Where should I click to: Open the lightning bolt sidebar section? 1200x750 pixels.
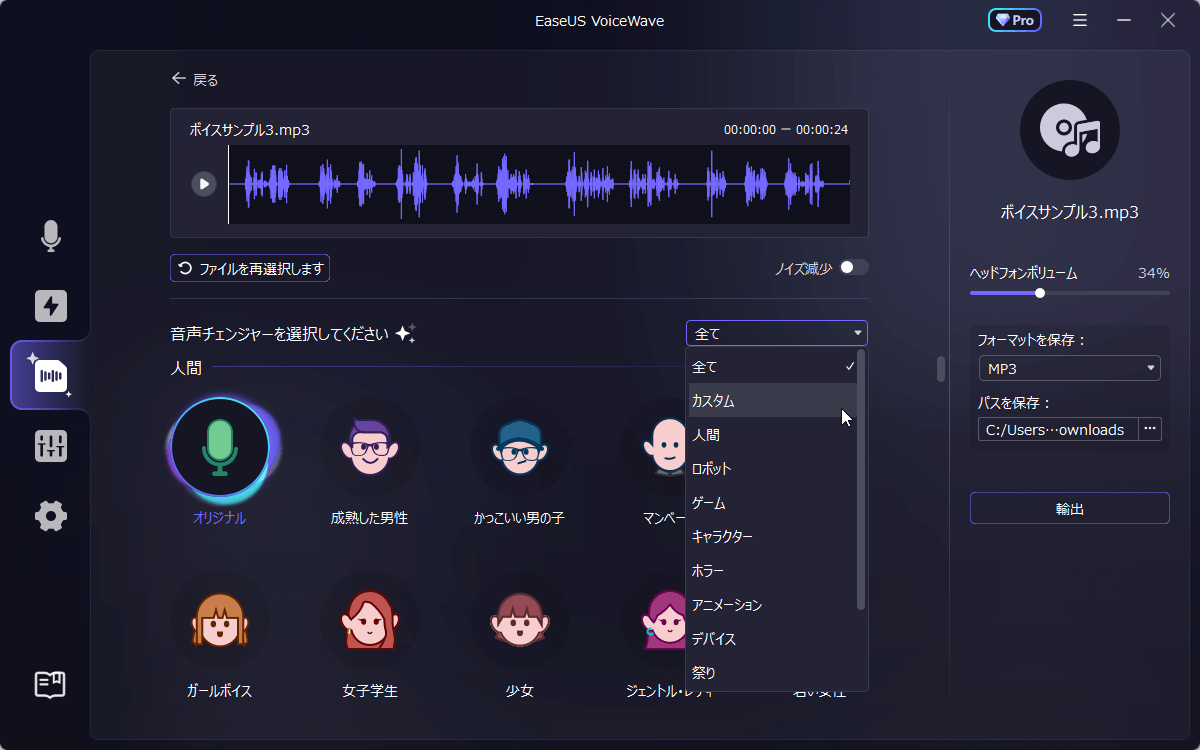[50, 306]
